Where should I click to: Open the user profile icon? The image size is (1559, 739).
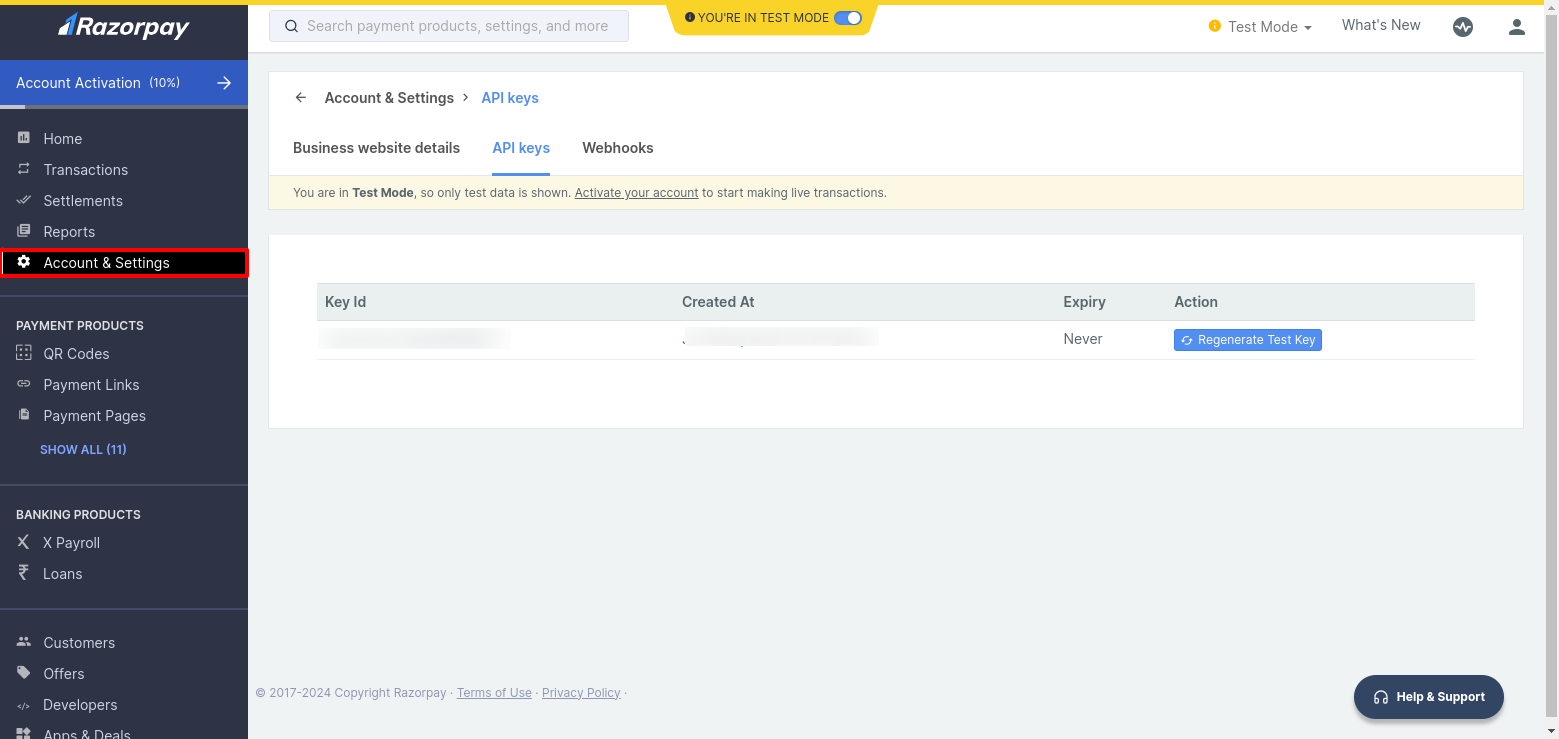tap(1516, 27)
